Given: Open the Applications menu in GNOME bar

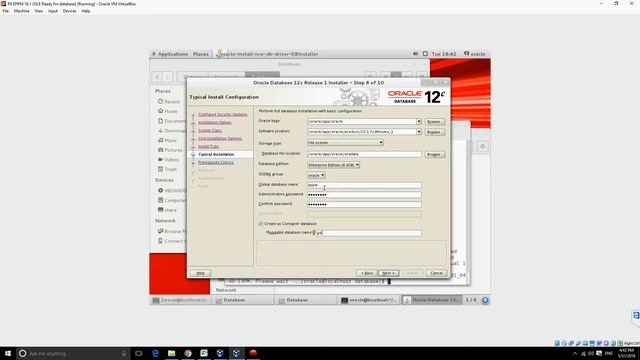Looking at the screenshot, I should [x=170, y=54].
